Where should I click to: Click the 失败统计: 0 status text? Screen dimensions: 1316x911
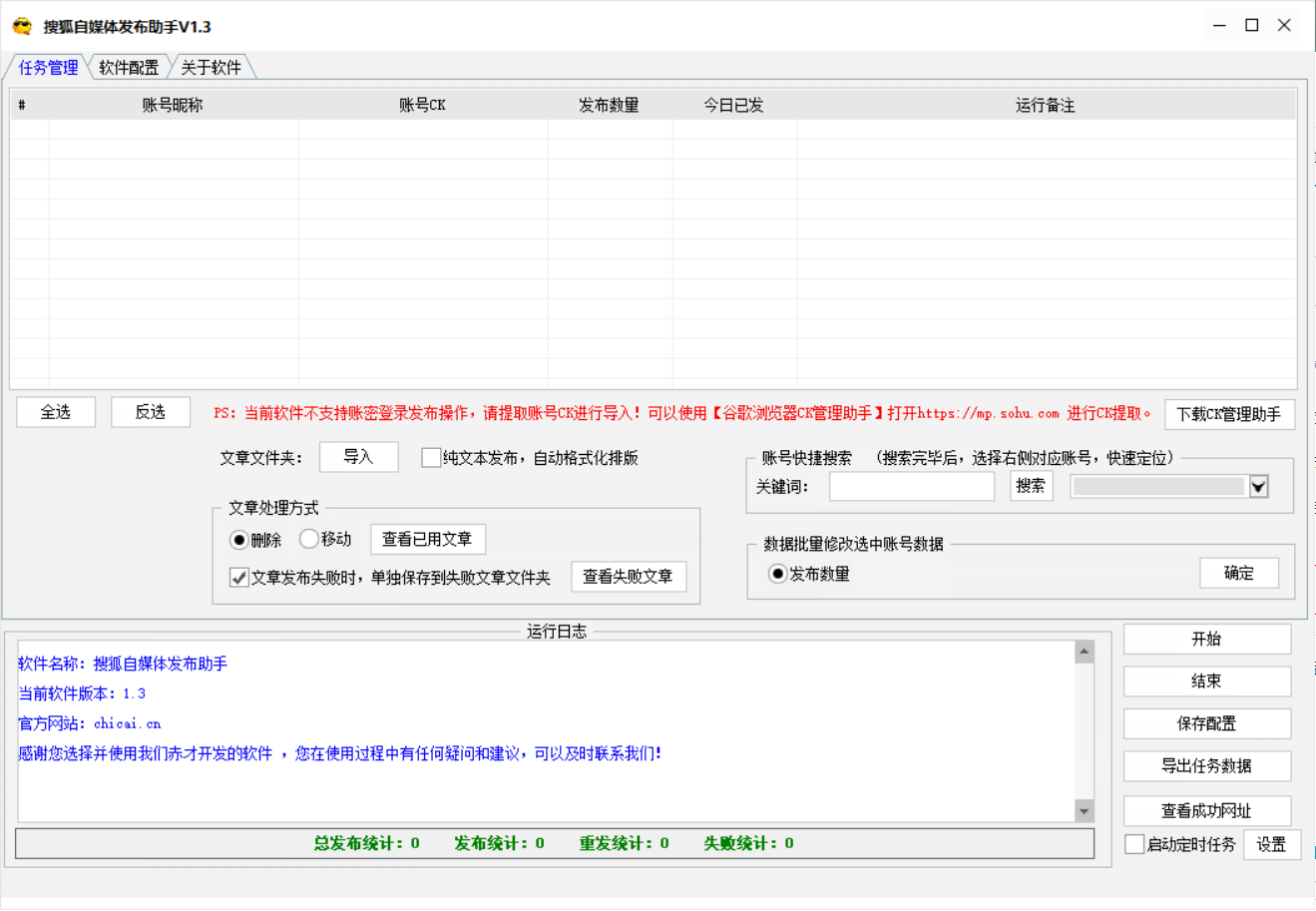click(x=749, y=843)
